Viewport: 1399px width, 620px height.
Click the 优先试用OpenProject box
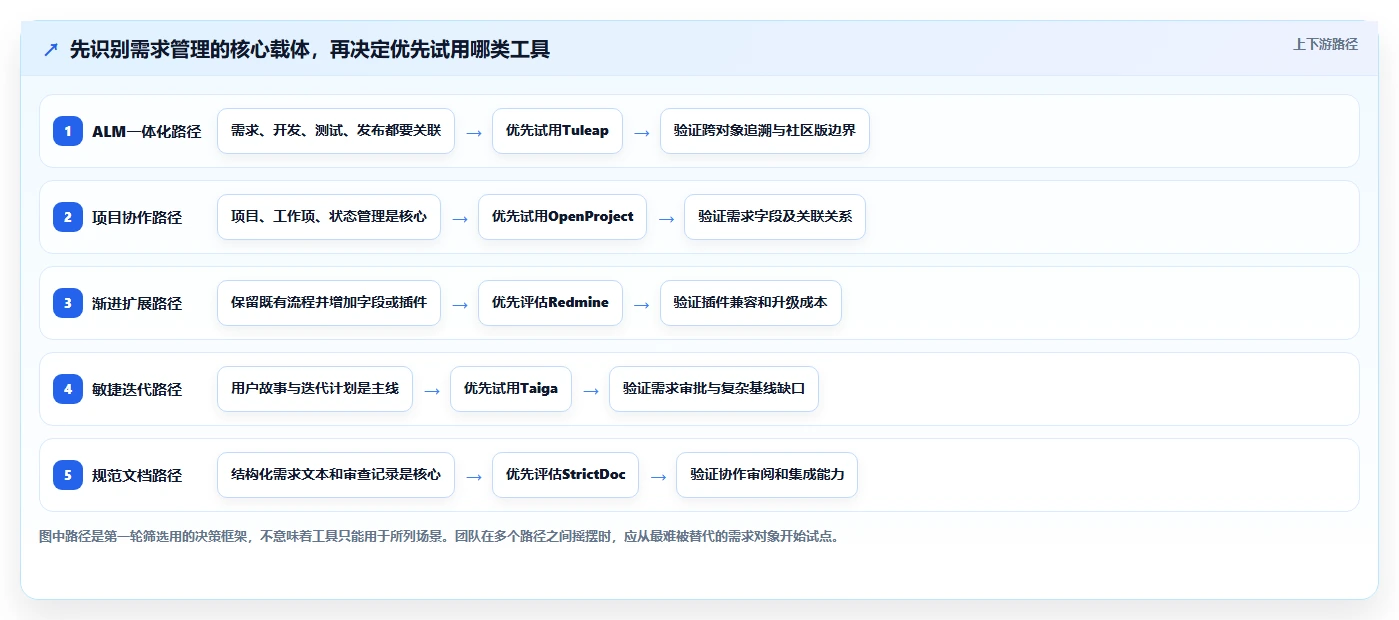pos(563,217)
